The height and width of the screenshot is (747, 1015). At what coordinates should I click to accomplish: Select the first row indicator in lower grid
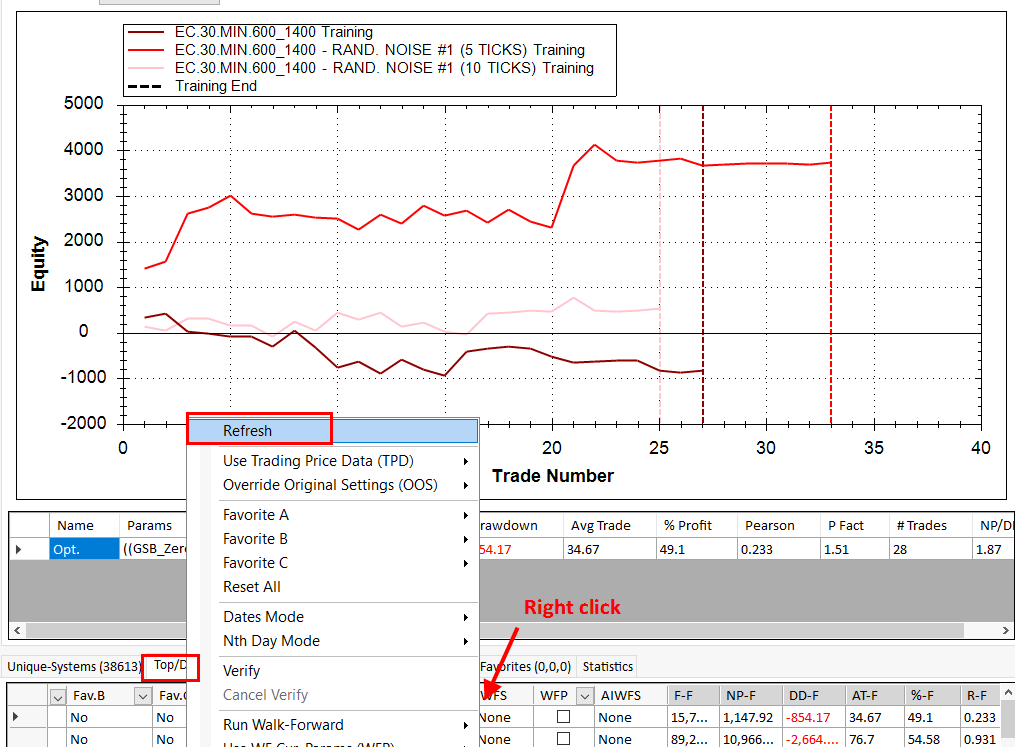coord(15,718)
